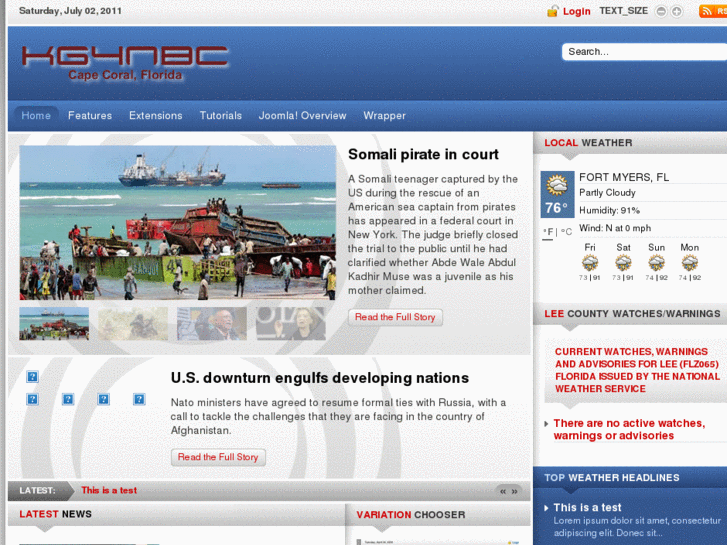Click the LATEST NEWS module heading
Image resolution: width=727 pixels, height=545 pixels.
(56, 514)
